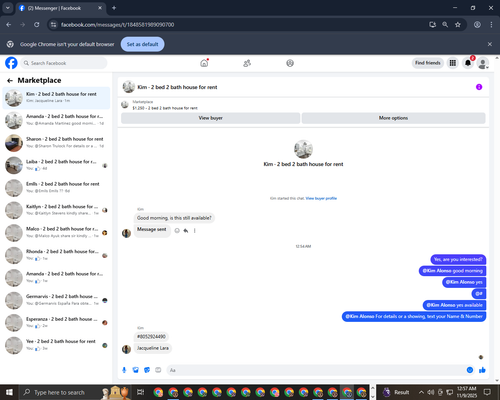Open Laiba 2 bed 2 bath chat
This screenshot has height=400, width=500.
tap(56, 165)
